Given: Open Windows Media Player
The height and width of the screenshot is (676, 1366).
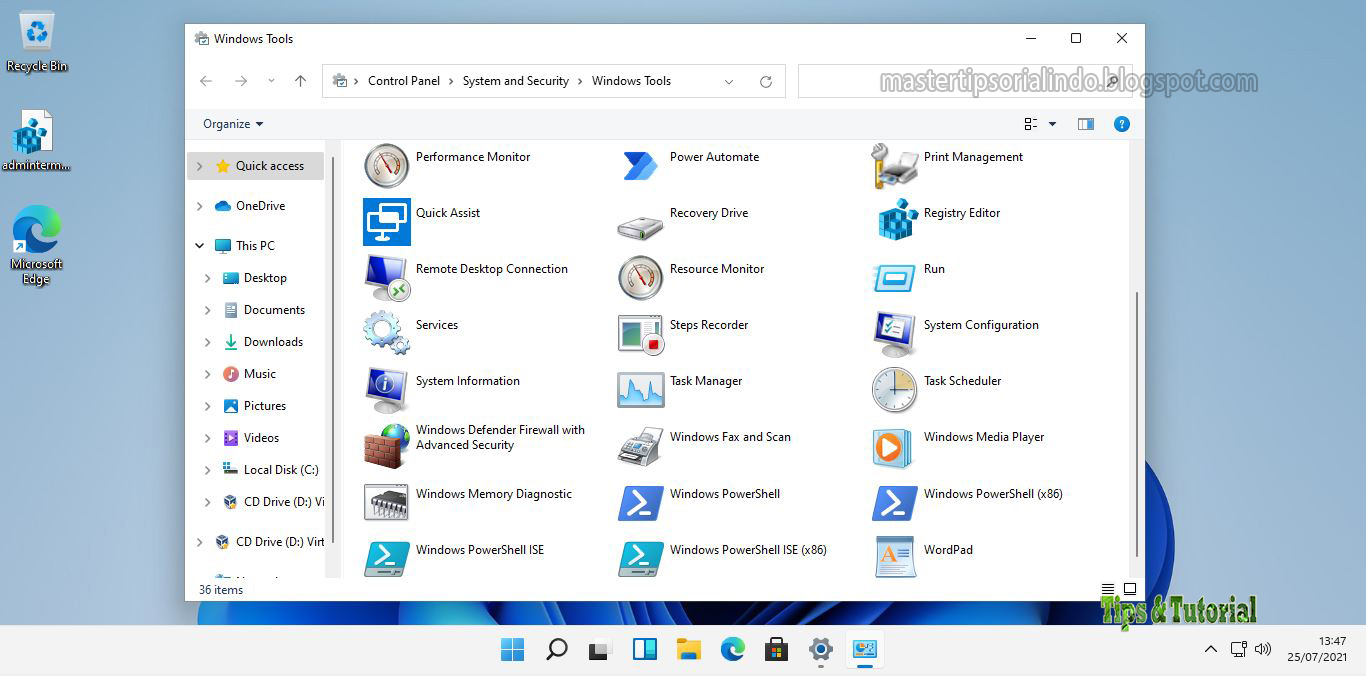Looking at the screenshot, I should [x=983, y=437].
